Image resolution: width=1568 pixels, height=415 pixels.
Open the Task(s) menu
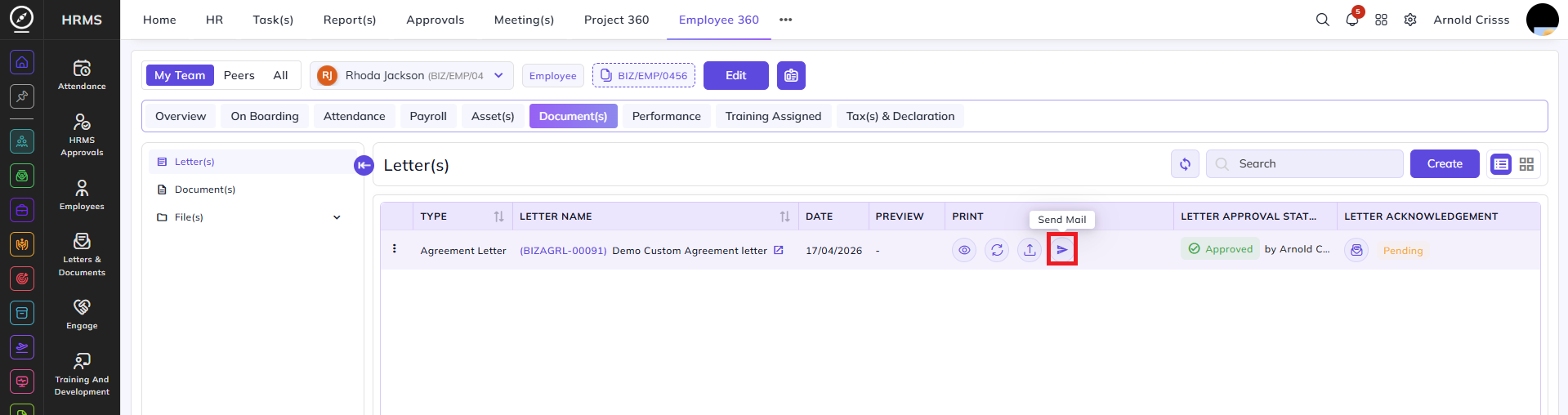(x=273, y=20)
